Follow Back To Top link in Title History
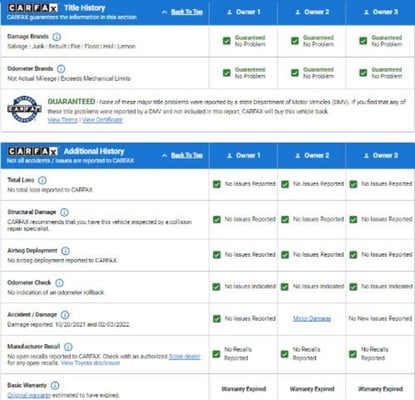 187,12
